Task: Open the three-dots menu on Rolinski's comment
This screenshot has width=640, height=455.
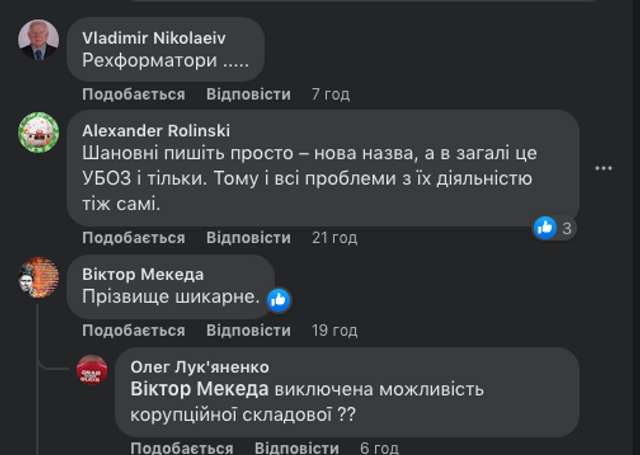Action: 603,167
